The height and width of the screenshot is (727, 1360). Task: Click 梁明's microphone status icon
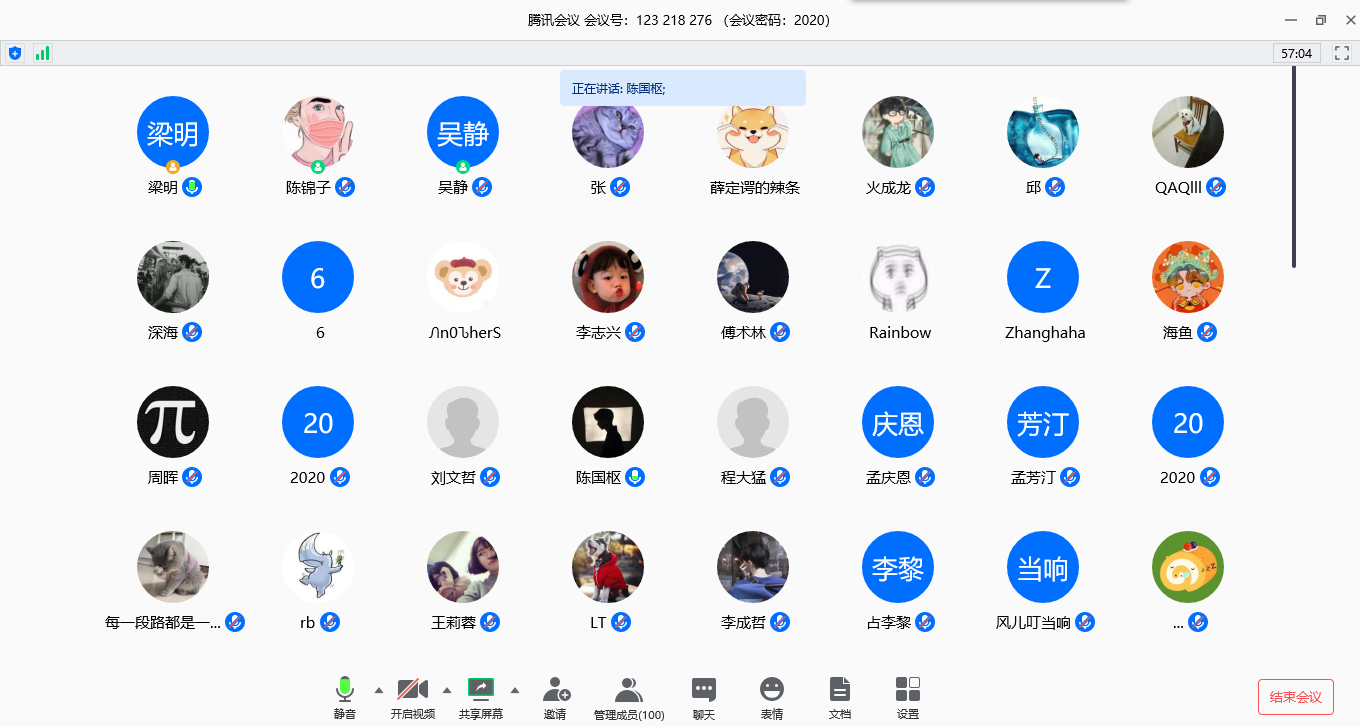click(x=192, y=187)
